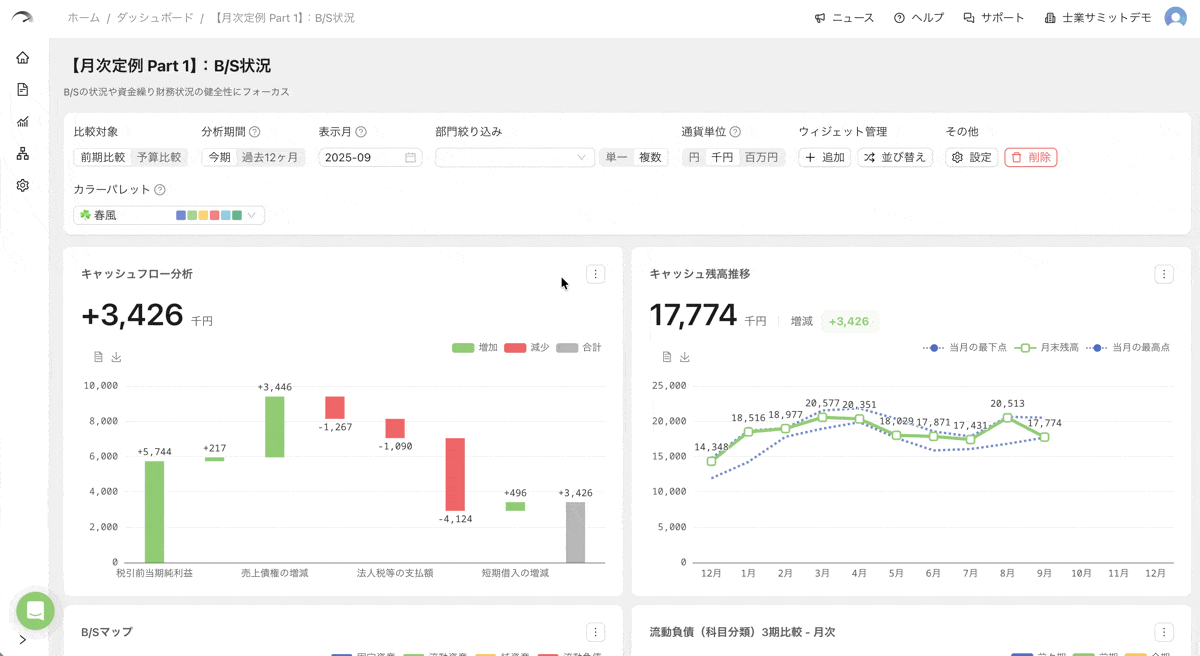Open the organization tree sidebar icon

click(22, 154)
